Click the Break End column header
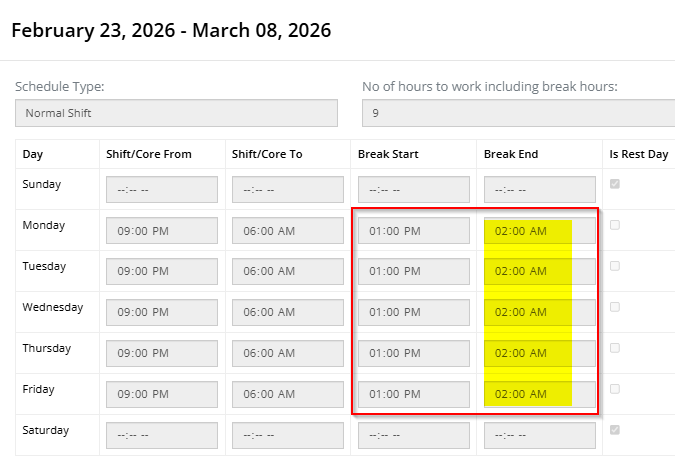675x460 pixels. pyautogui.click(x=513, y=154)
